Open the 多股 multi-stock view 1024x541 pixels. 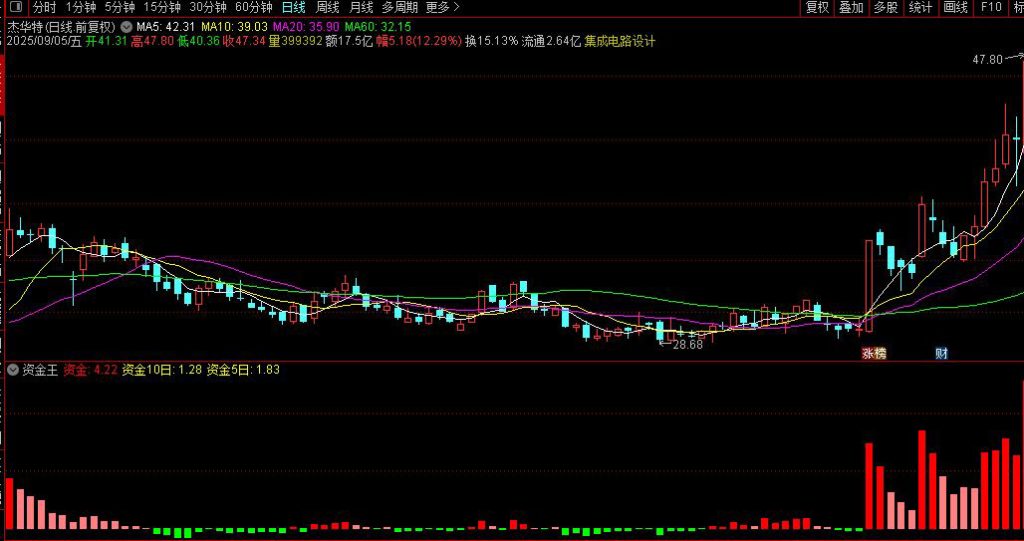pos(885,7)
